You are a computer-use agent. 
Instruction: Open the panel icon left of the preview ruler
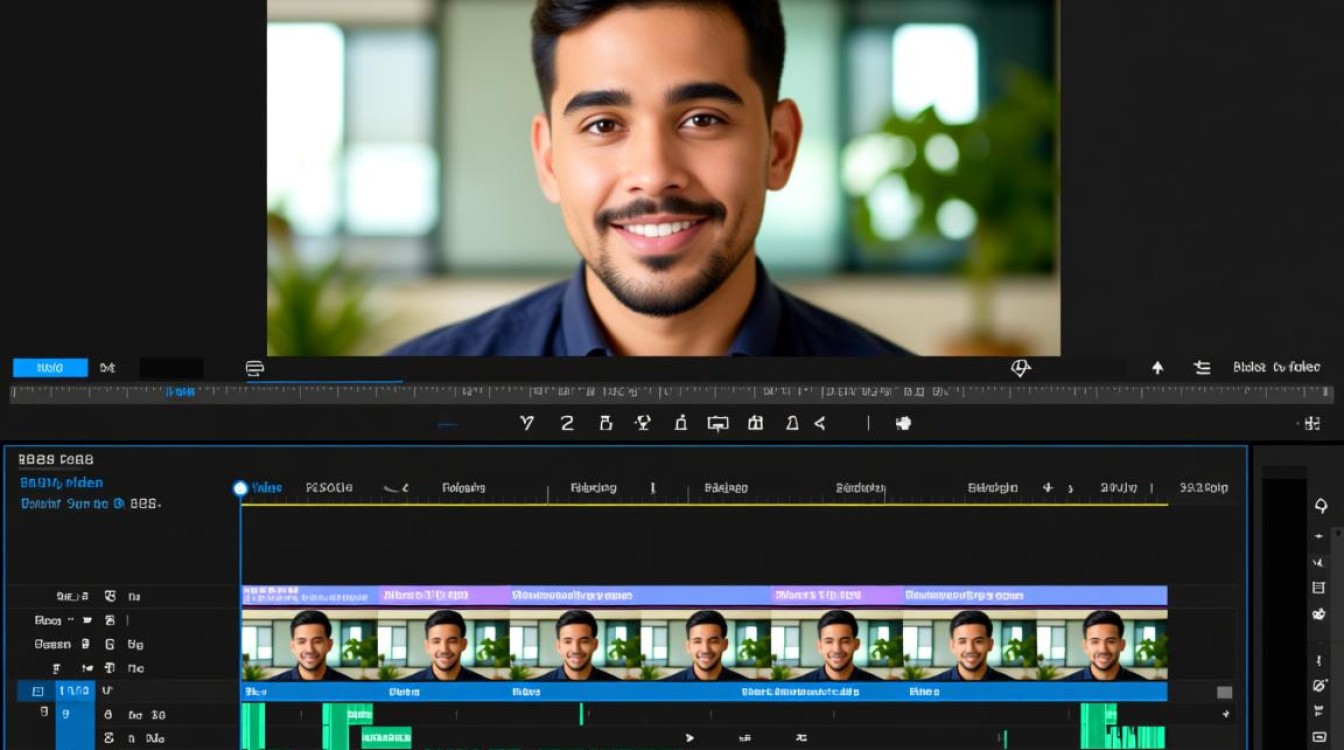pos(255,368)
